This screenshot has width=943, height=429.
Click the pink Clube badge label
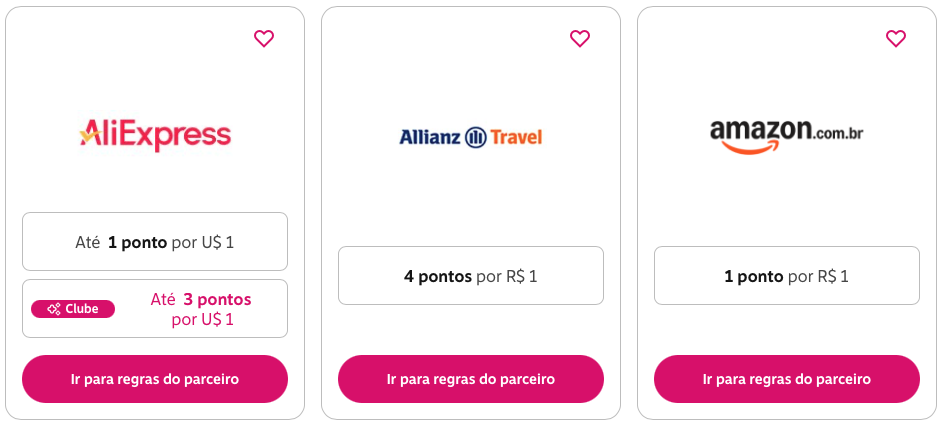(x=73, y=309)
